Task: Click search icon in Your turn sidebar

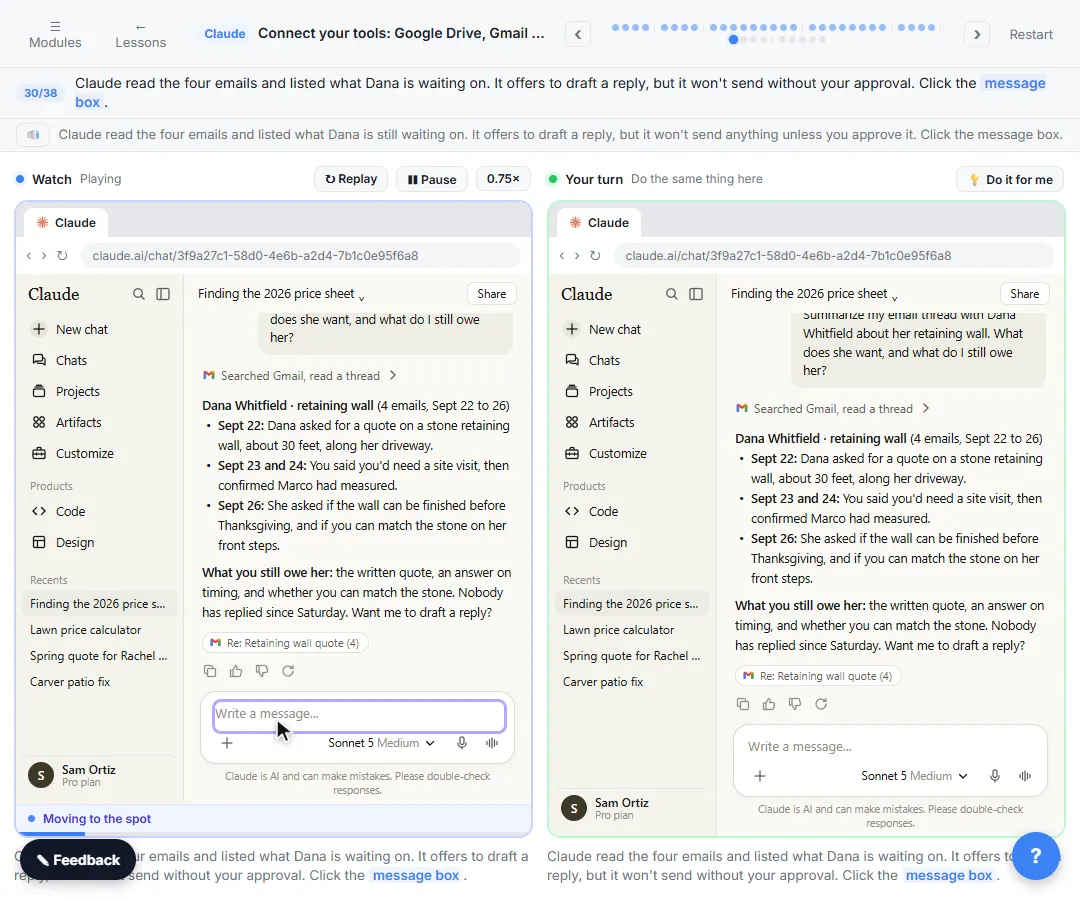Action: (672, 294)
